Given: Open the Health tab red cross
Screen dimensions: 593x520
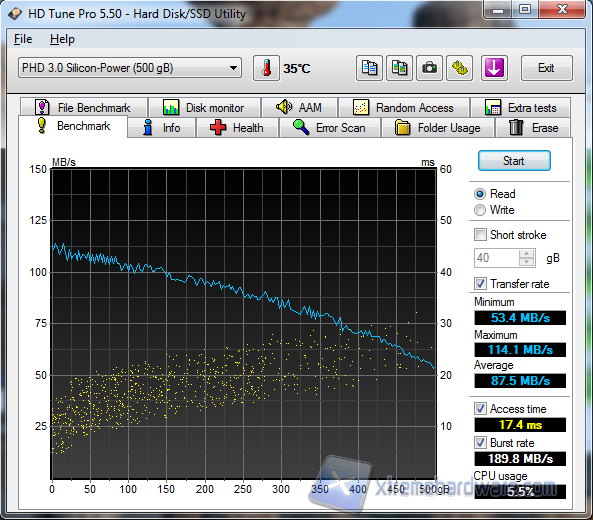Looking at the screenshot, I should [218, 127].
